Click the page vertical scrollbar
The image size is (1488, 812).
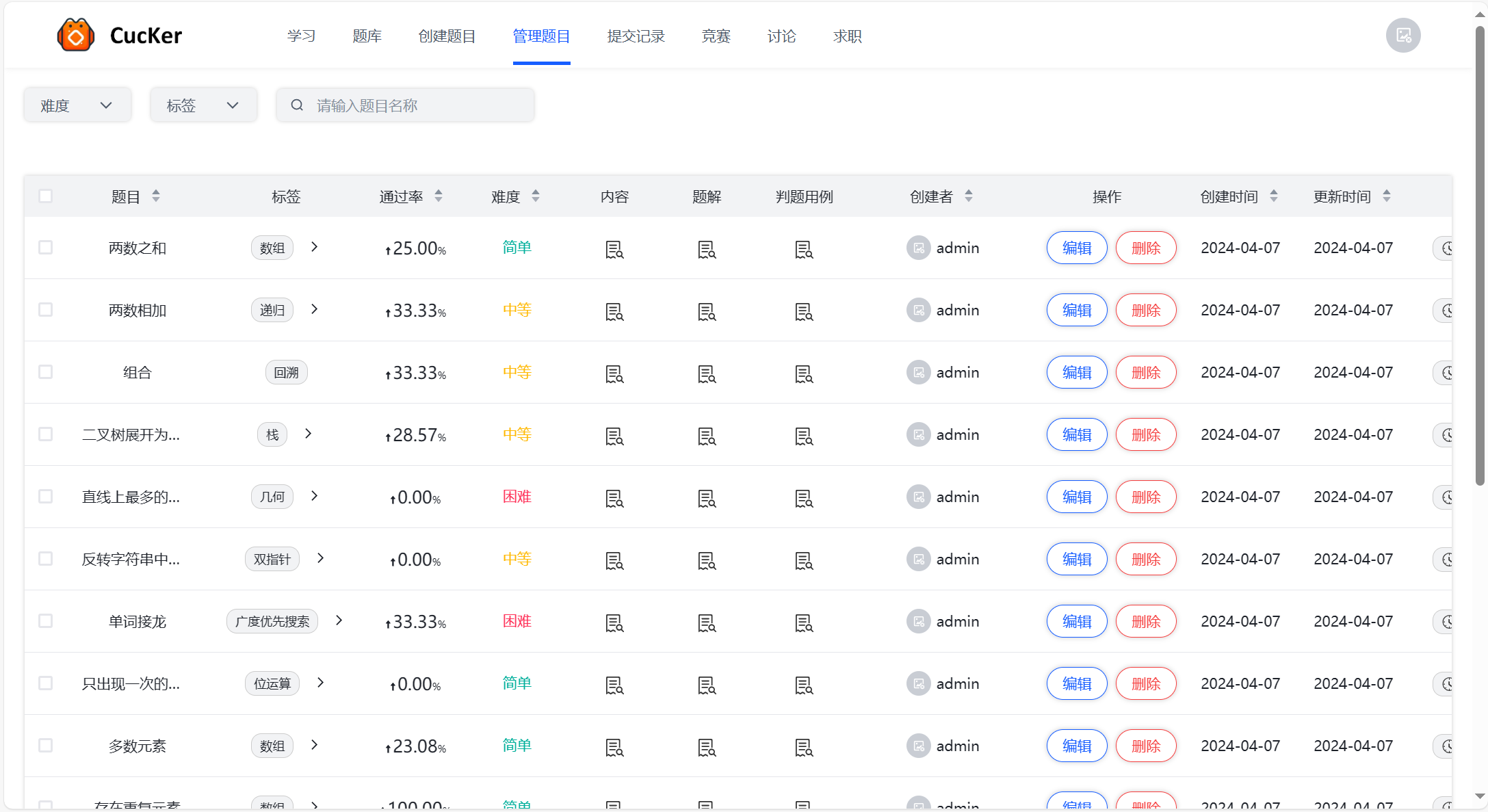(1480, 256)
